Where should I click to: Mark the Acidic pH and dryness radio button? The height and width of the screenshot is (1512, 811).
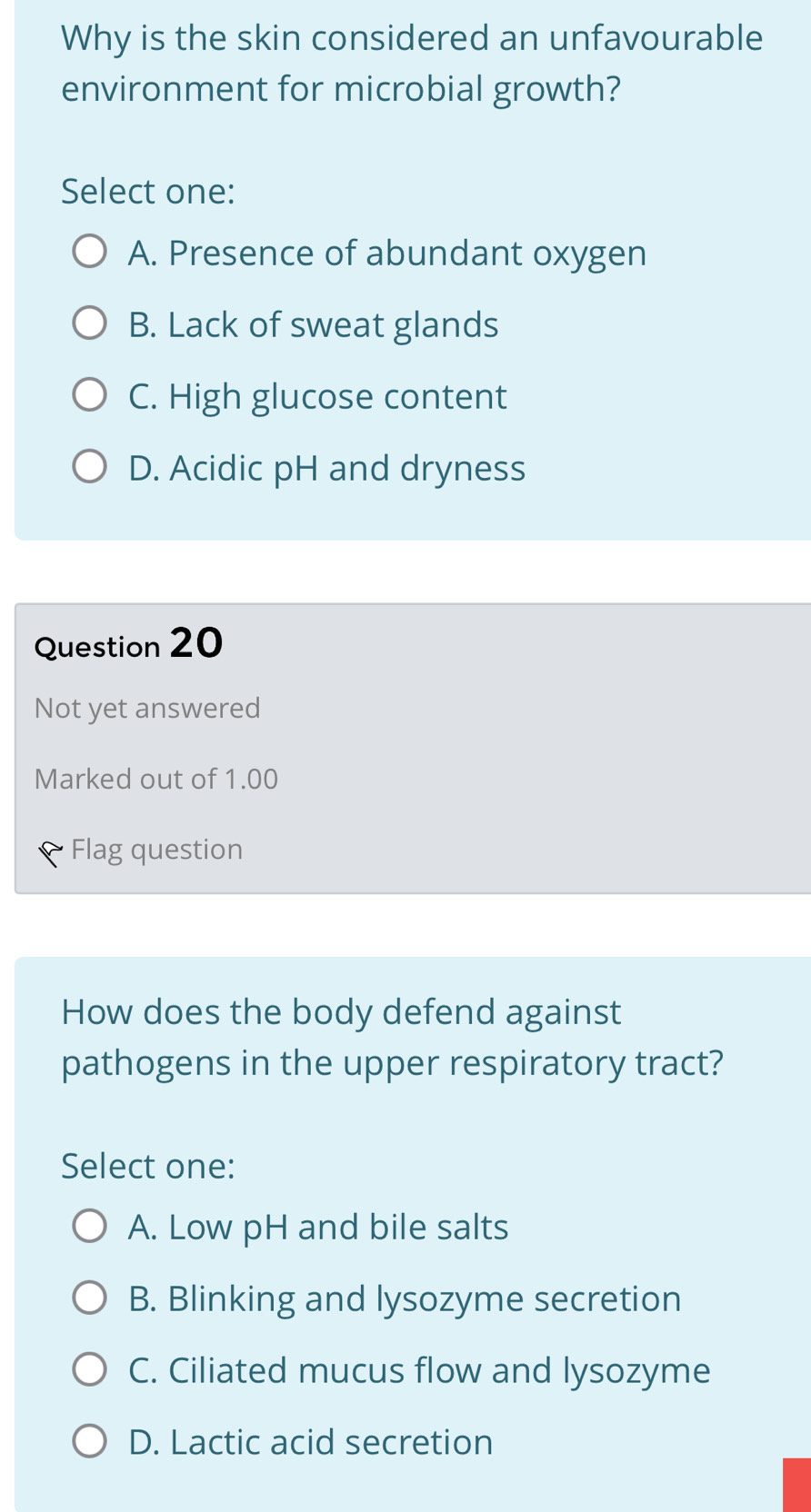click(x=89, y=467)
